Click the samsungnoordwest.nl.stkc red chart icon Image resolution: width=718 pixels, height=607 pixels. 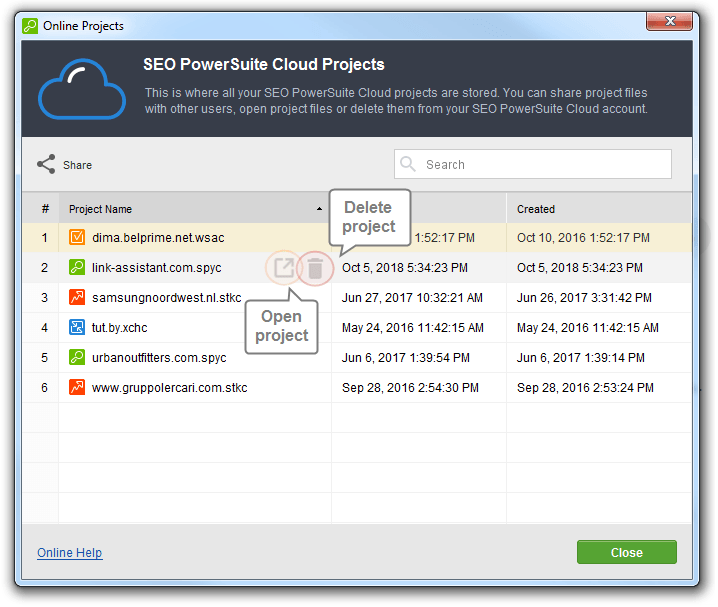[77, 297]
